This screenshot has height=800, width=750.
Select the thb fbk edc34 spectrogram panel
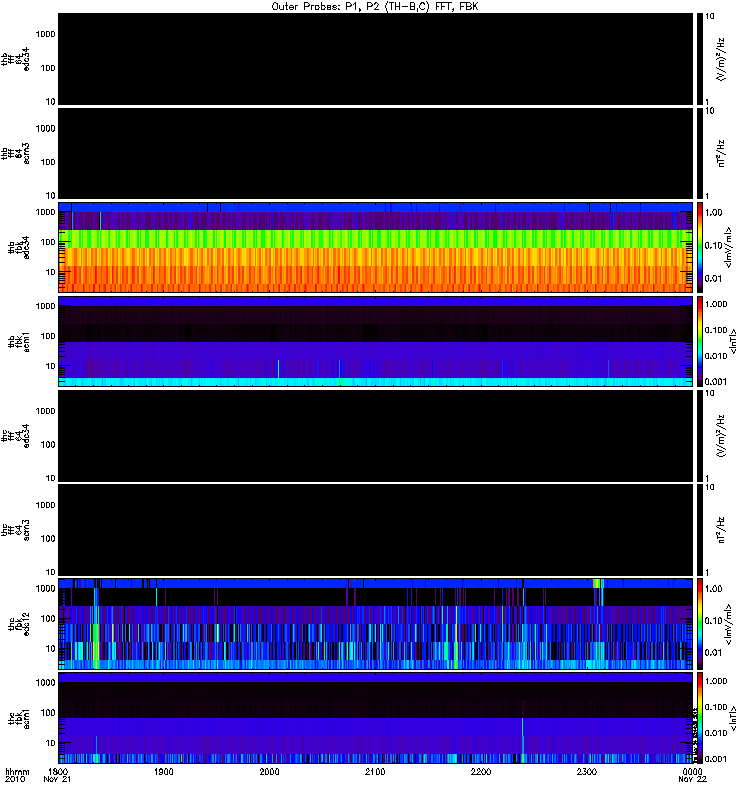click(x=376, y=247)
